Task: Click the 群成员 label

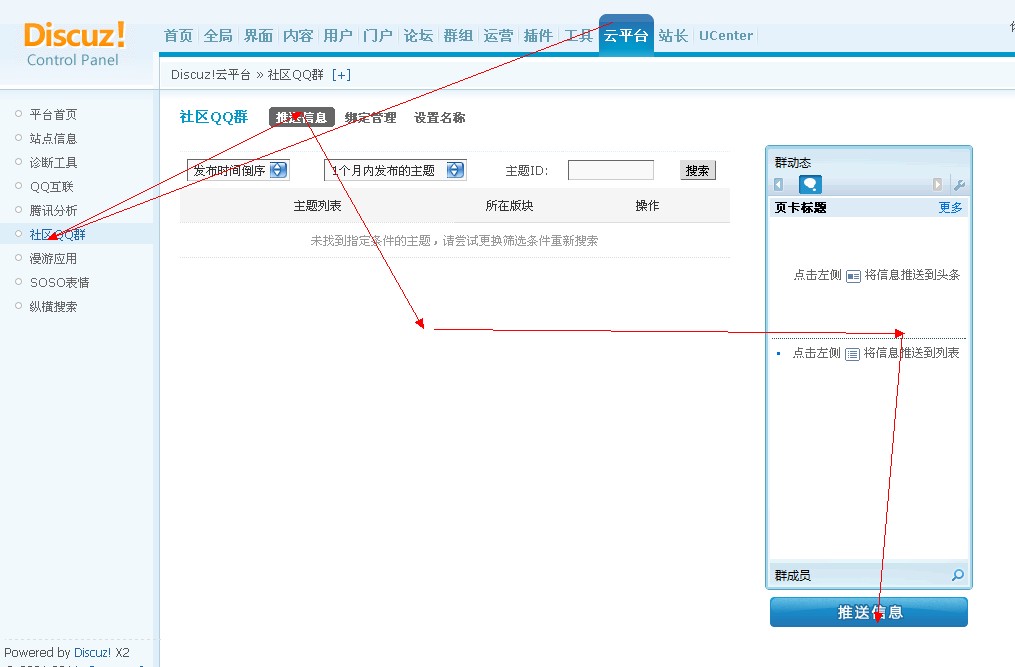Action: coord(792,575)
